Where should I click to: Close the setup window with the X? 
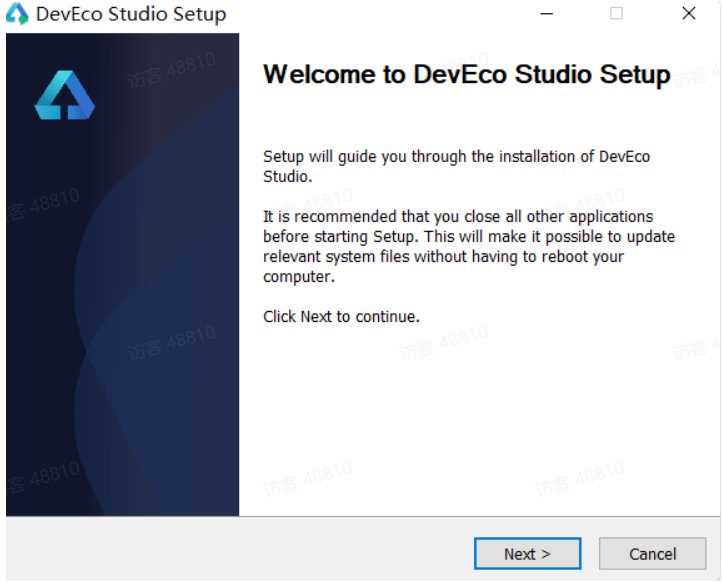[688, 14]
